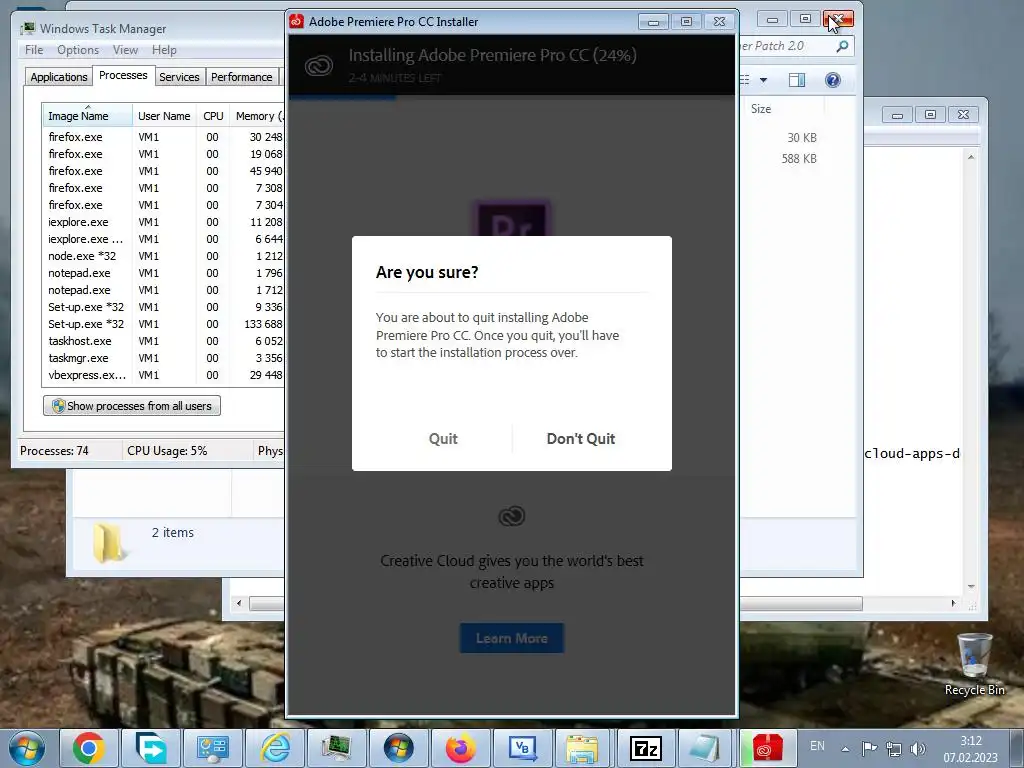1024x768 pixels.
Task: Select the Set-up.exe *32 row using 9 336
Action: click(x=163, y=307)
